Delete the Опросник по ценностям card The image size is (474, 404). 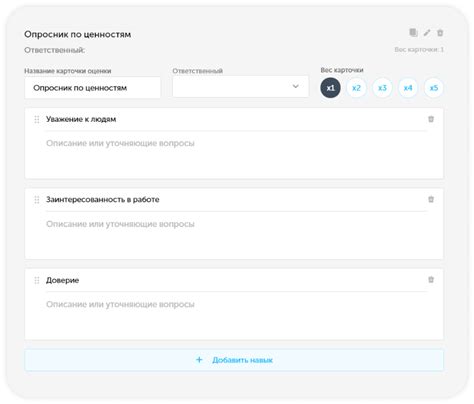440,33
